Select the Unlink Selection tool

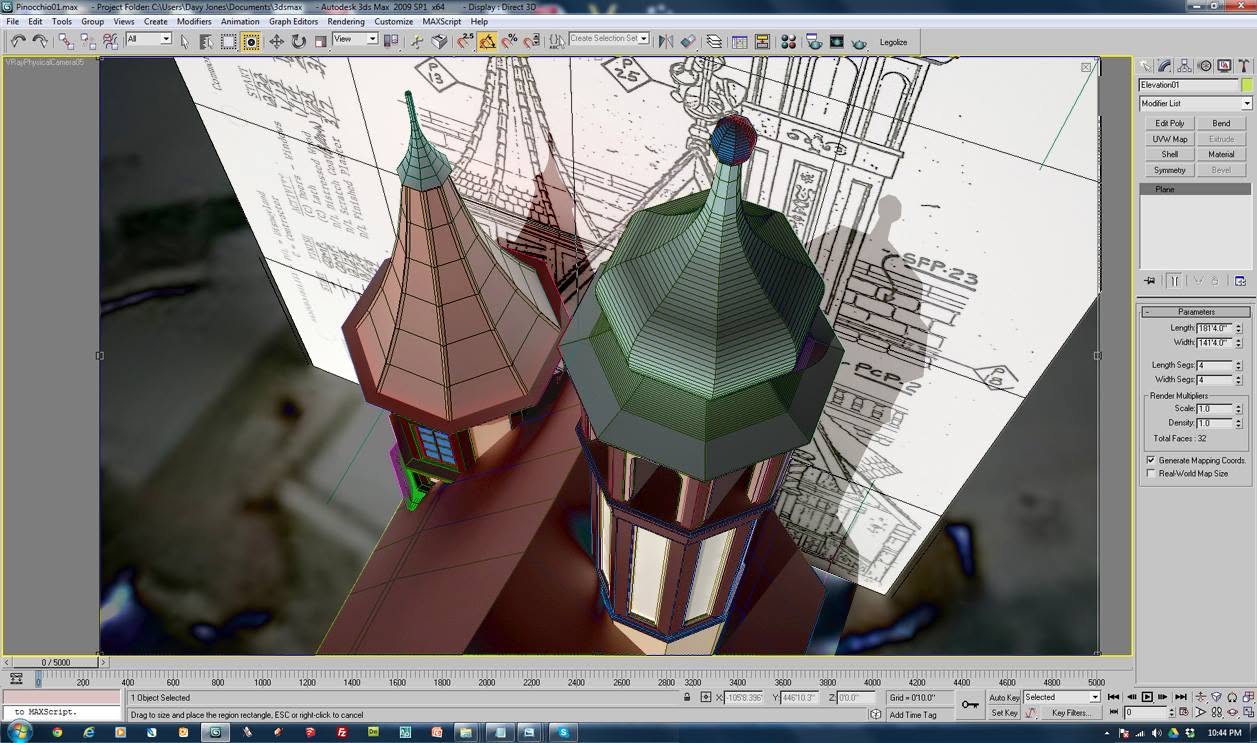coord(88,41)
